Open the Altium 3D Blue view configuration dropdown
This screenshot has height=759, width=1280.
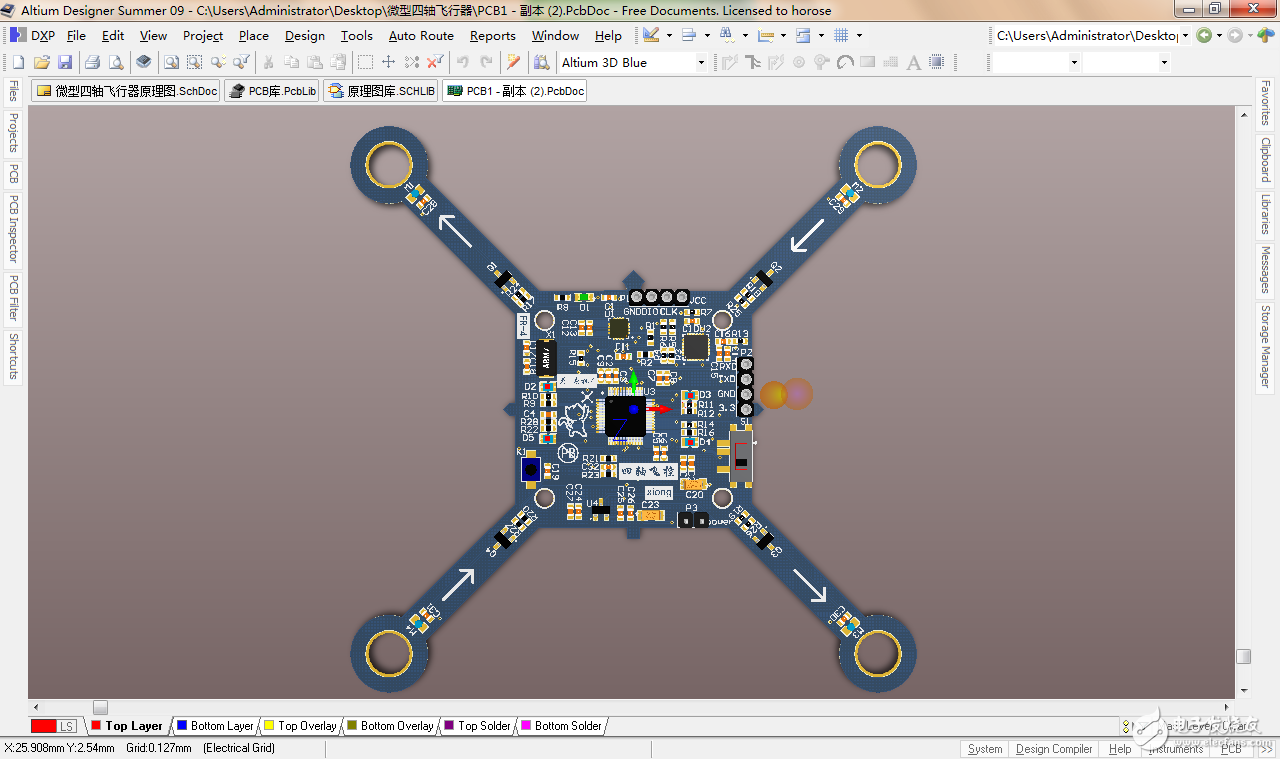(701, 62)
